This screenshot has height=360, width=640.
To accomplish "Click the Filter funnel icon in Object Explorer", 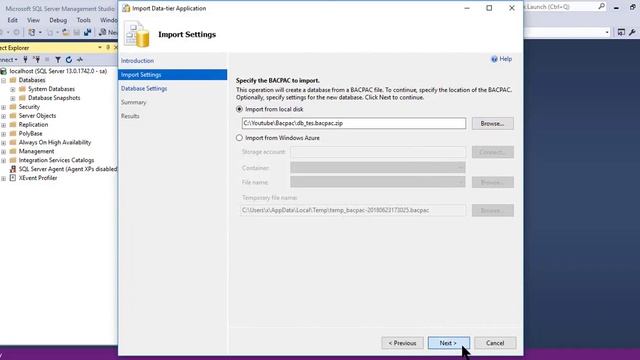I will tap(58, 60).
